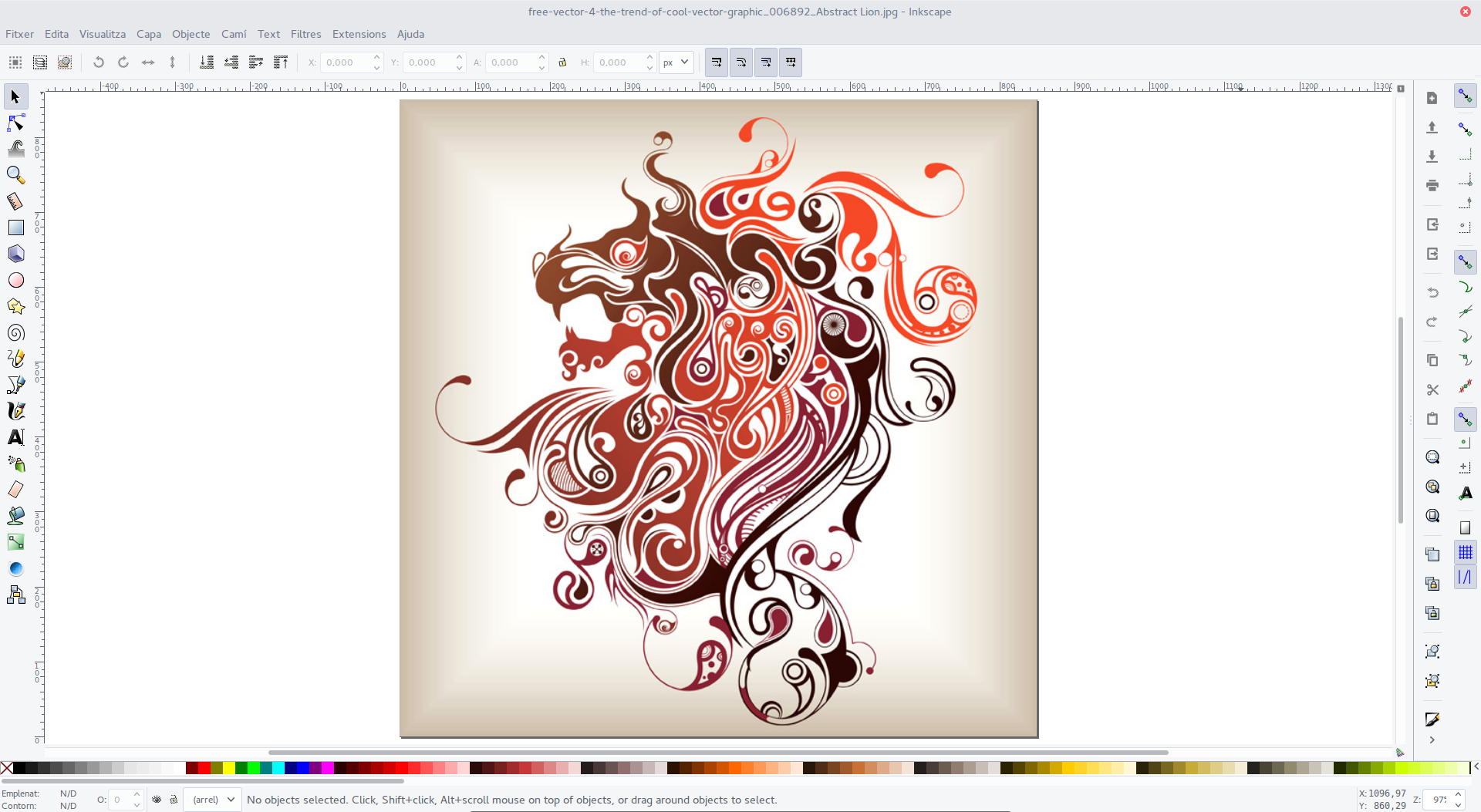The image size is (1481, 812).
Task: Open color palette menu arrow
Action: click(x=1476, y=767)
